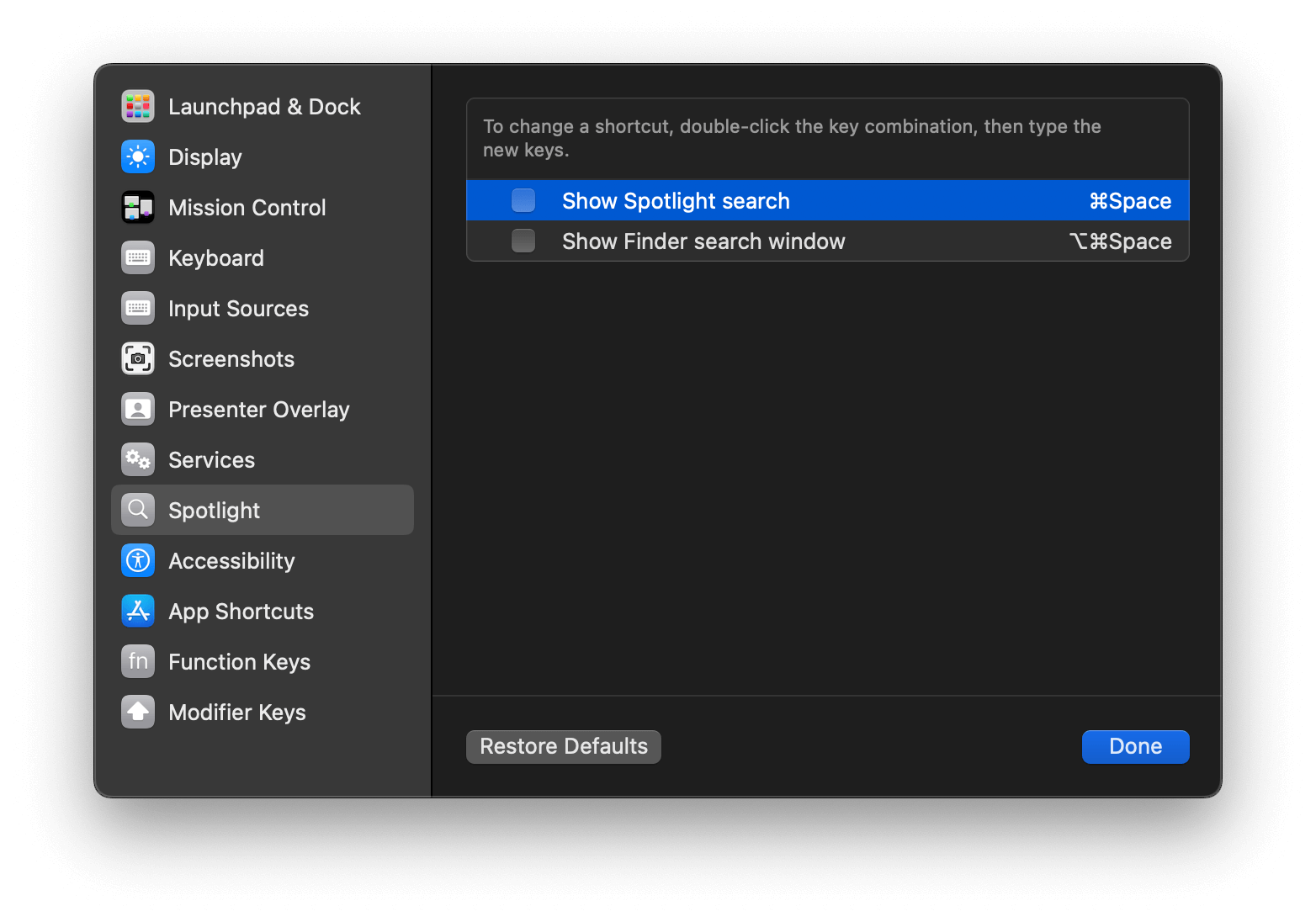Image resolution: width=1316 pixels, height=922 pixels.
Task: Click the Keyboard icon in sidebar
Action: coord(138,257)
